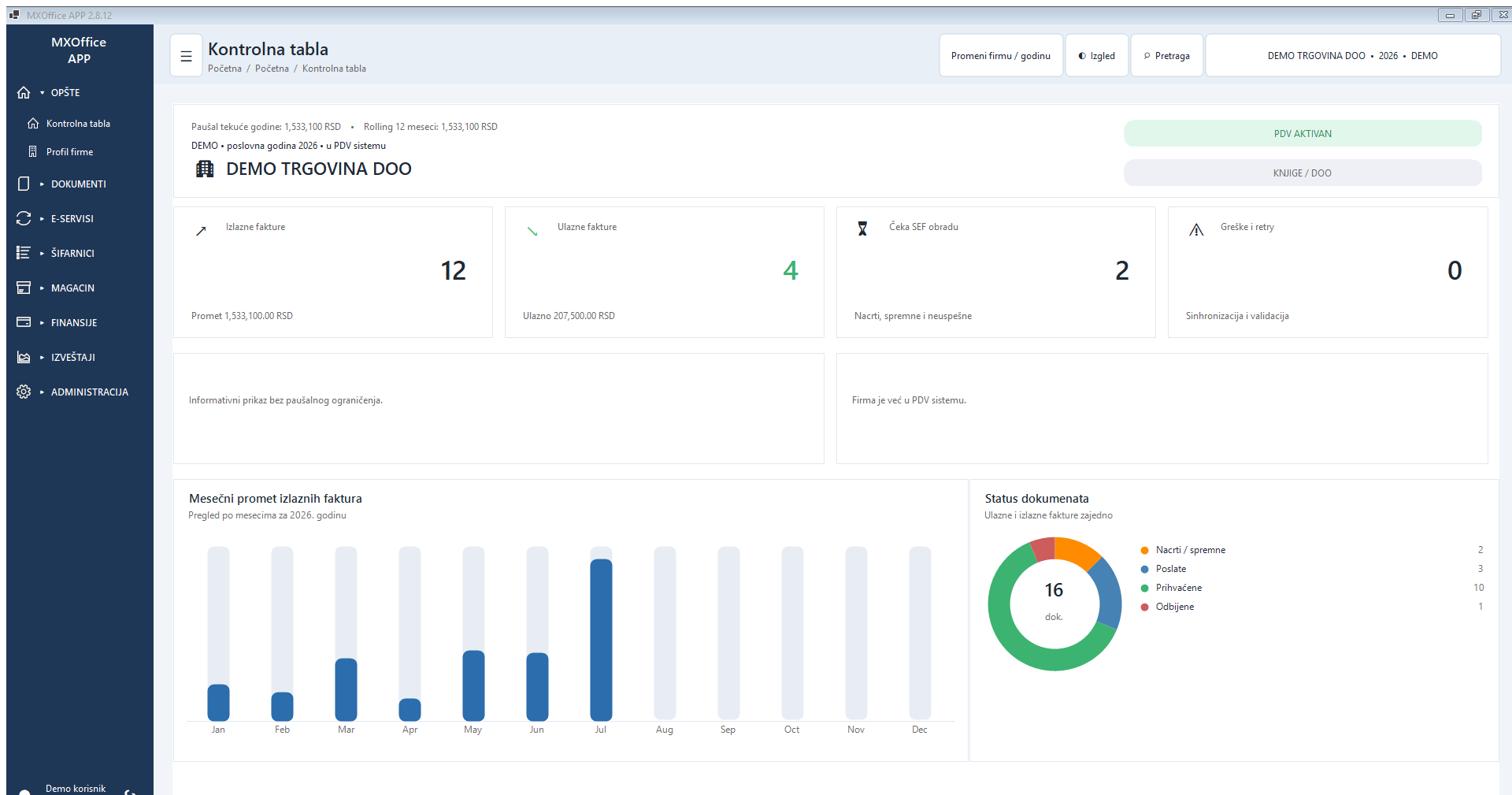Click the IZVEŠTAJI chart icon

[24, 357]
